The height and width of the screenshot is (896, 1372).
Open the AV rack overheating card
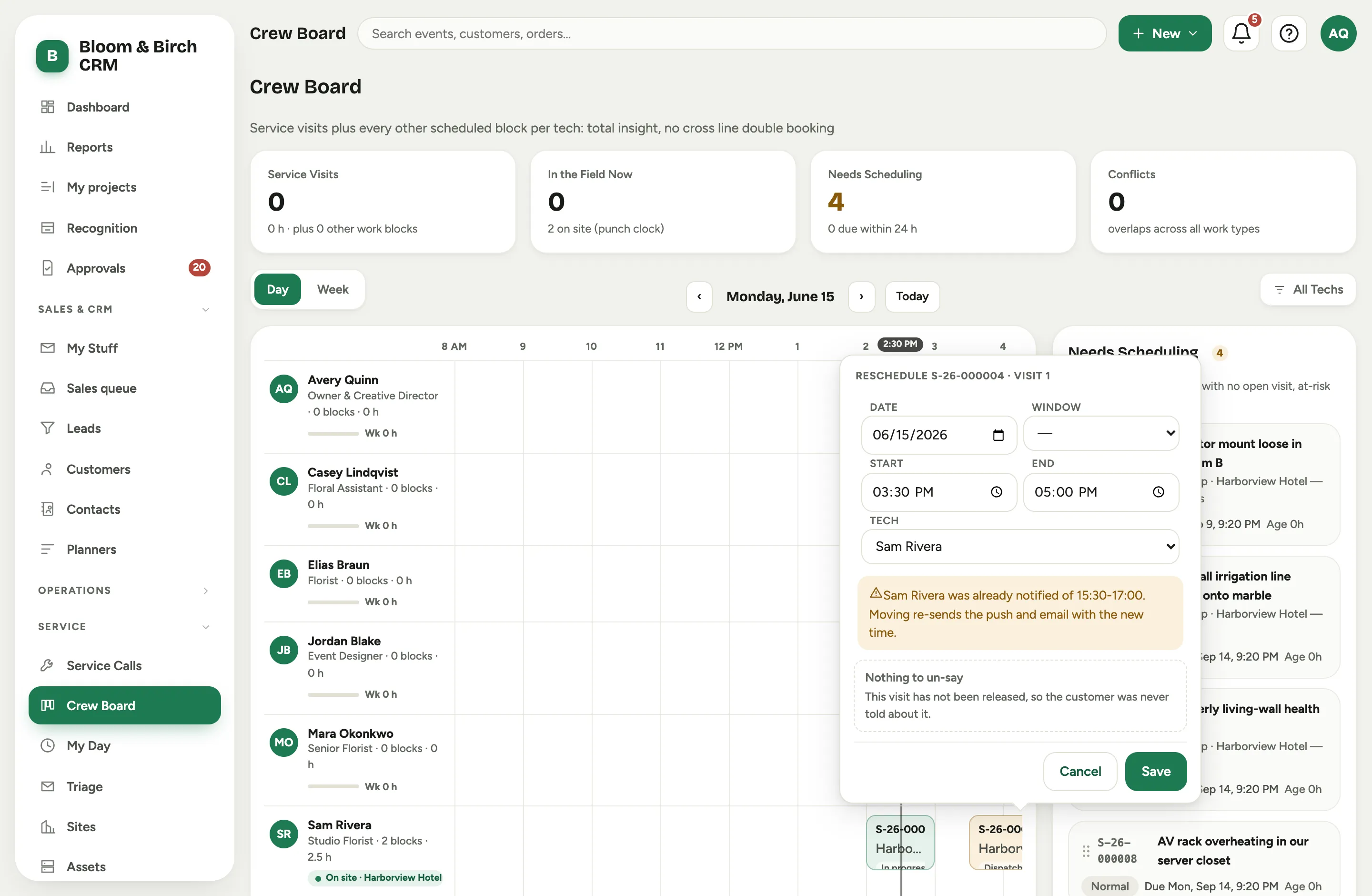coord(1204,858)
